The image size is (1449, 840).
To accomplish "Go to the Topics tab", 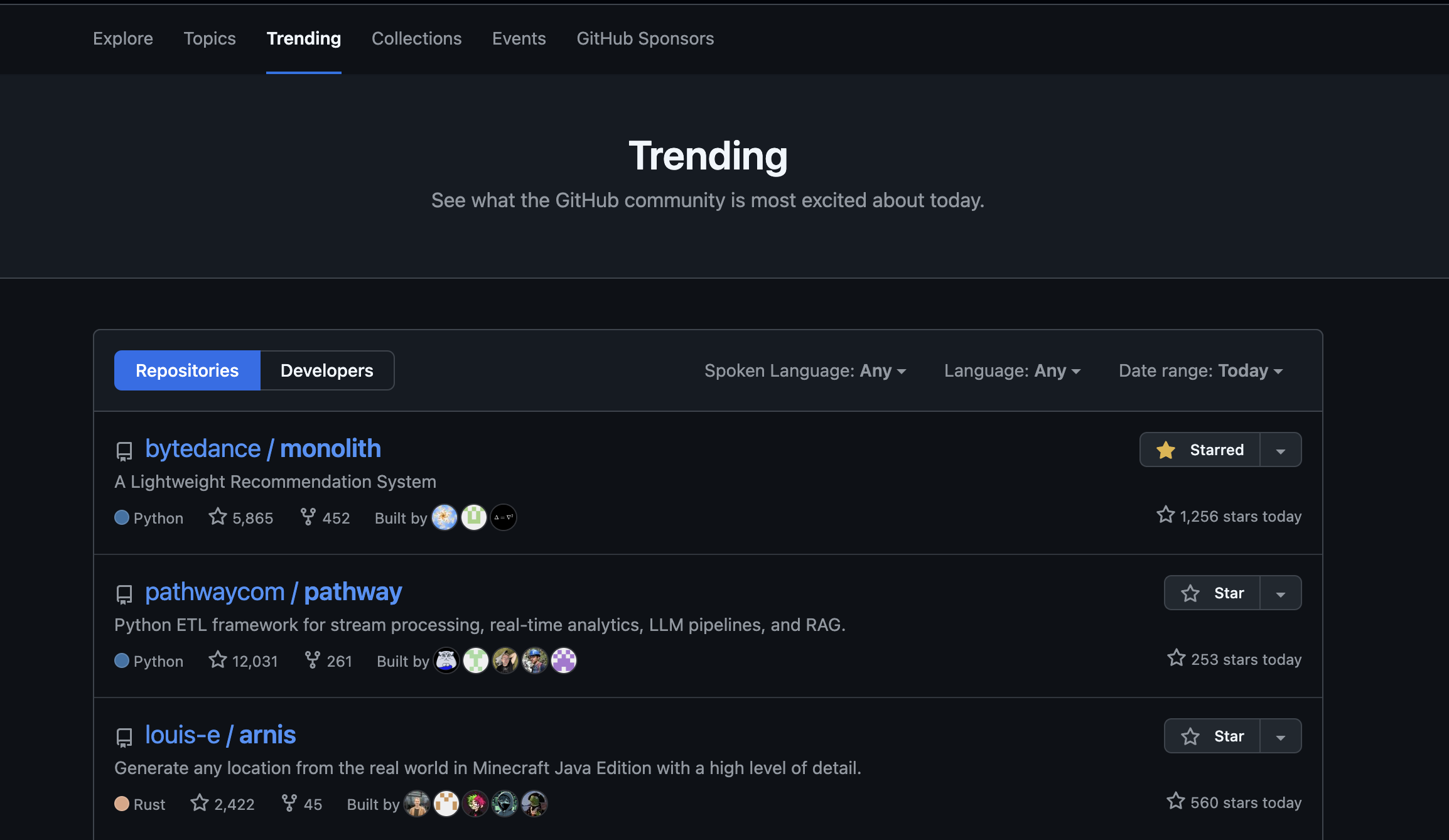I will coord(210,38).
